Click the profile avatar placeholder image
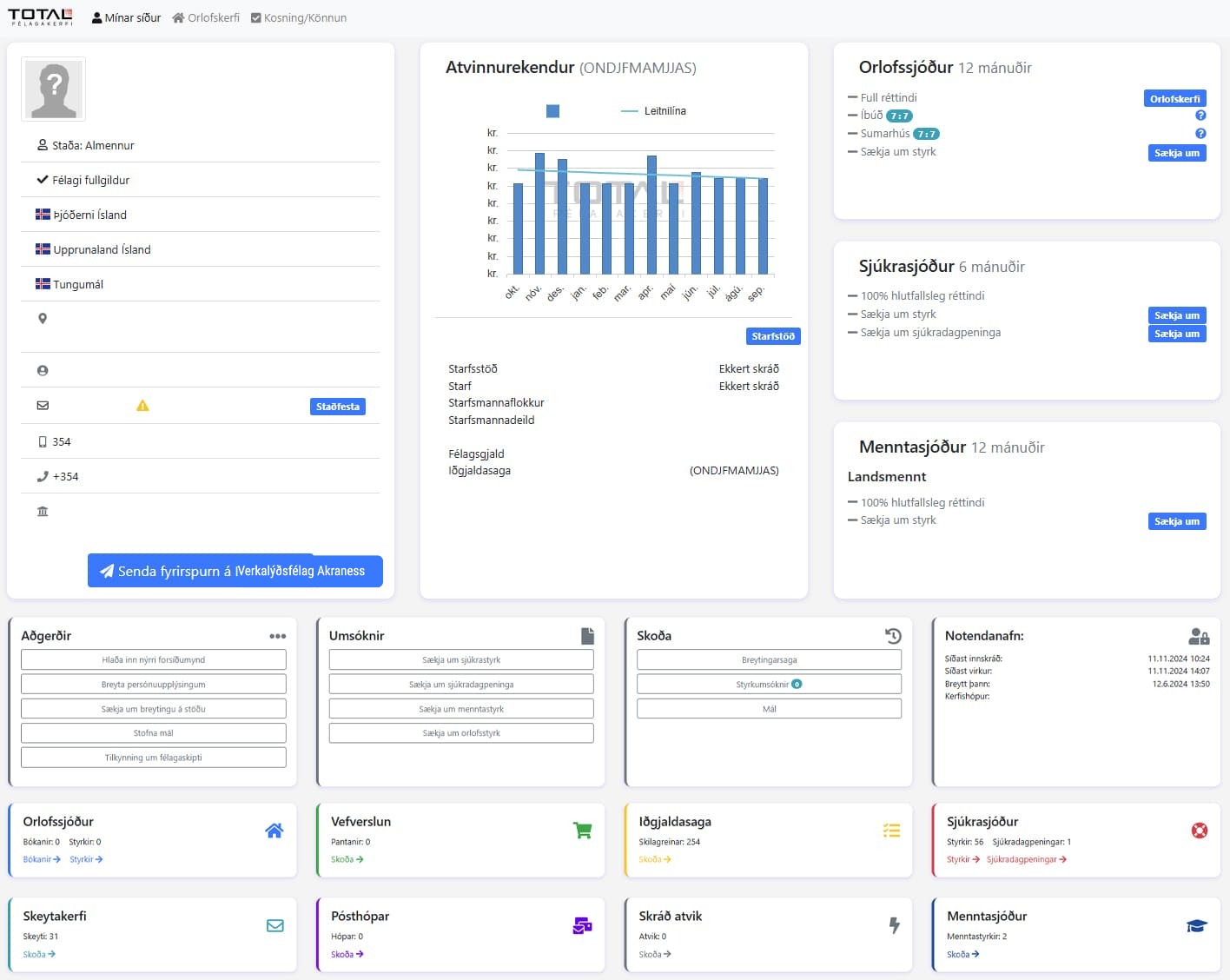Screen dimensions: 1230x980 [x=53, y=89]
